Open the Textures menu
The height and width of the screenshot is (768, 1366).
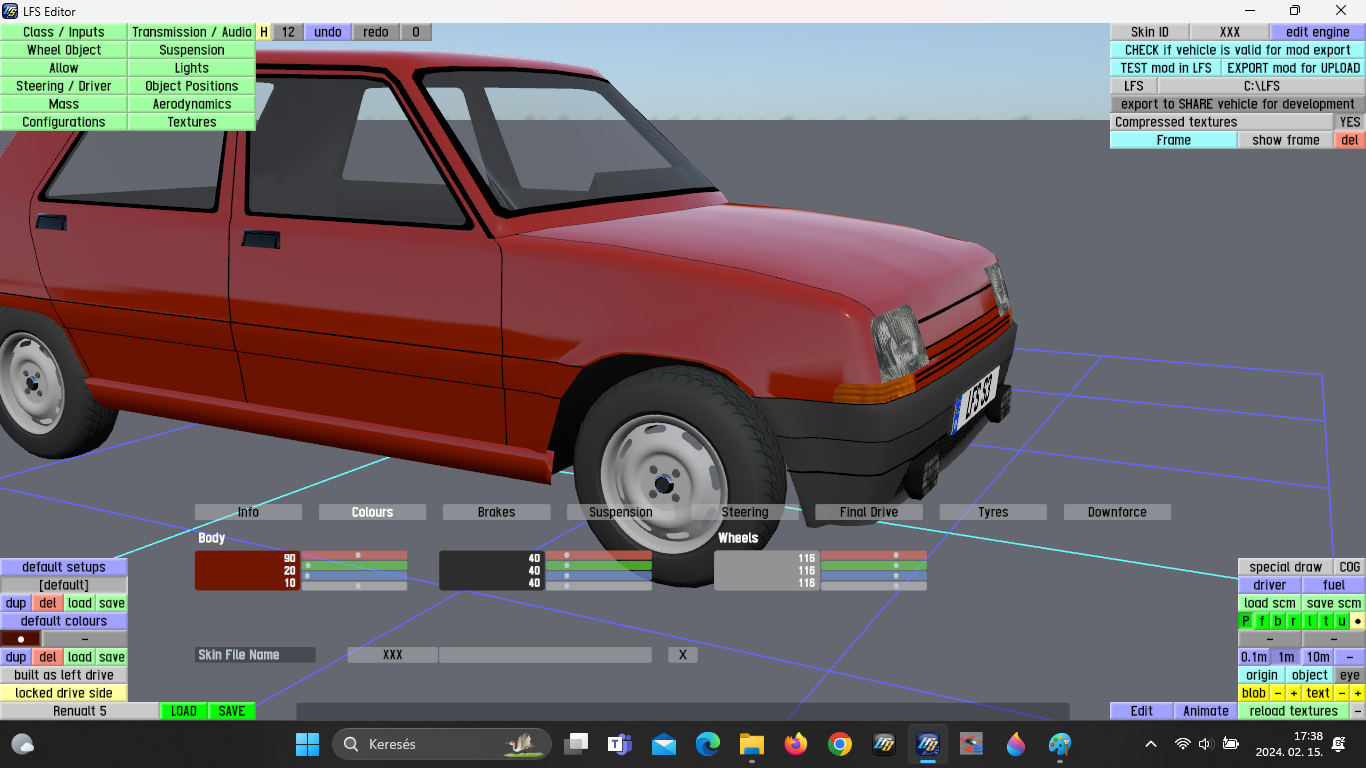(192, 122)
